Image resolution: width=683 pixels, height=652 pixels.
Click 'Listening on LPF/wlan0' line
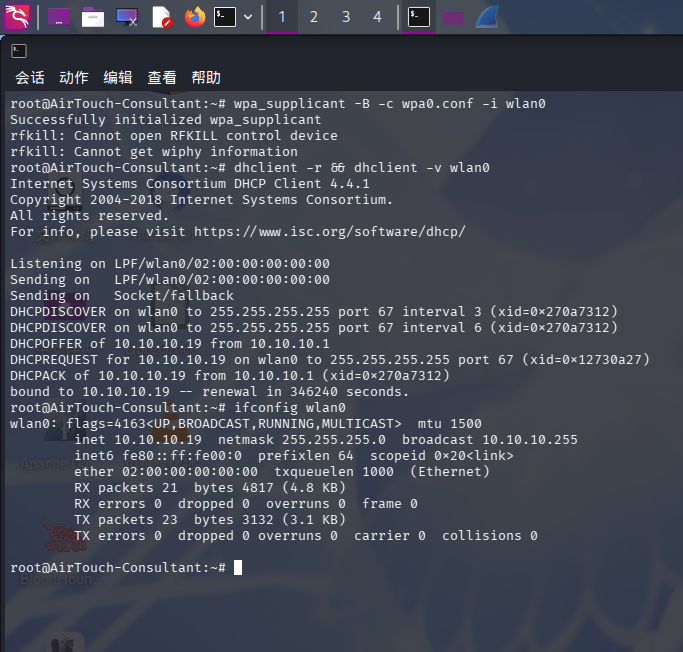point(170,264)
